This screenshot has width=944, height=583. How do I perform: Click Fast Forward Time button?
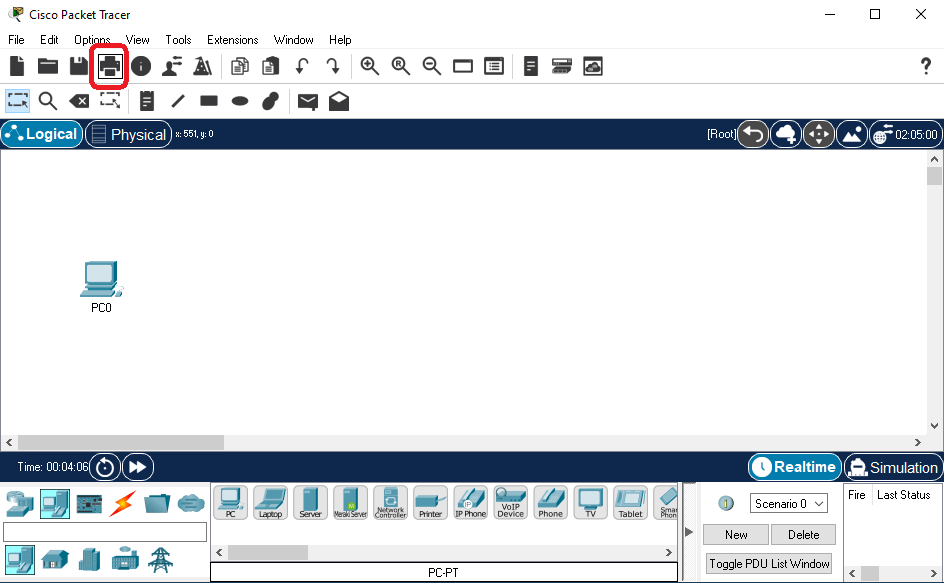pos(138,467)
